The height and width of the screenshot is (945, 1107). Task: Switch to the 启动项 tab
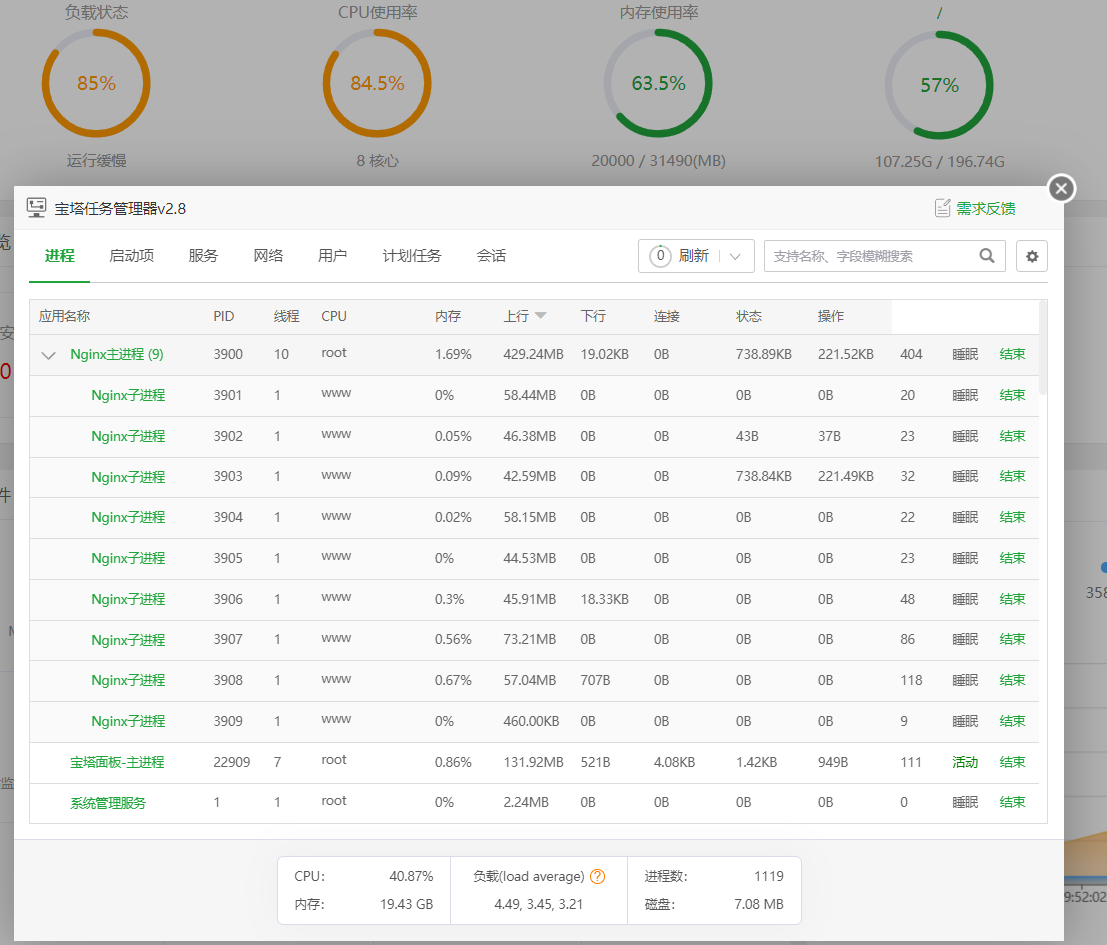point(131,255)
